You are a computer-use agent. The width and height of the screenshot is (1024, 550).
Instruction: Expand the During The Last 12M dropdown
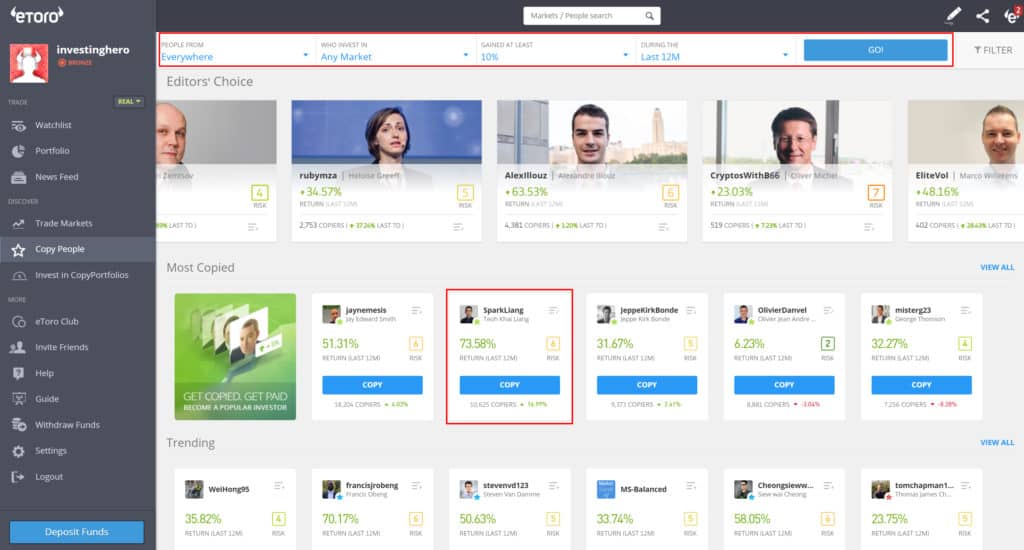point(714,51)
